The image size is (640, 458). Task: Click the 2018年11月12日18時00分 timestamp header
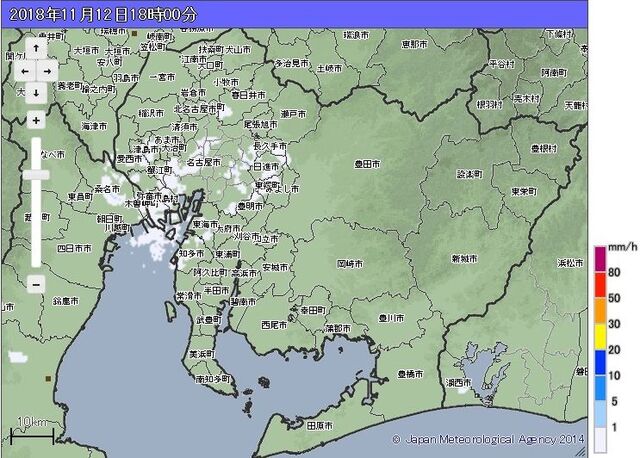tap(103, 15)
